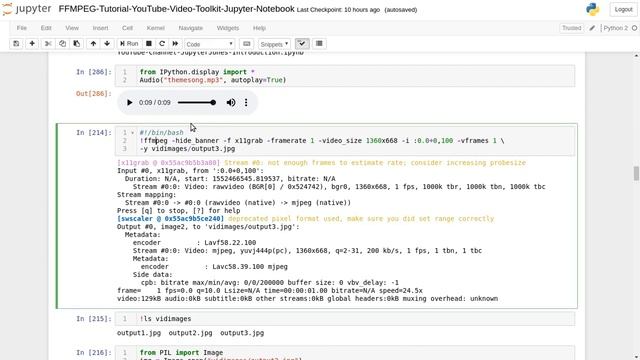Viewport: 640px width, 360px height.
Task: Interrupt the kernel stop icon
Action: pyautogui.click(x=149, y=44)
